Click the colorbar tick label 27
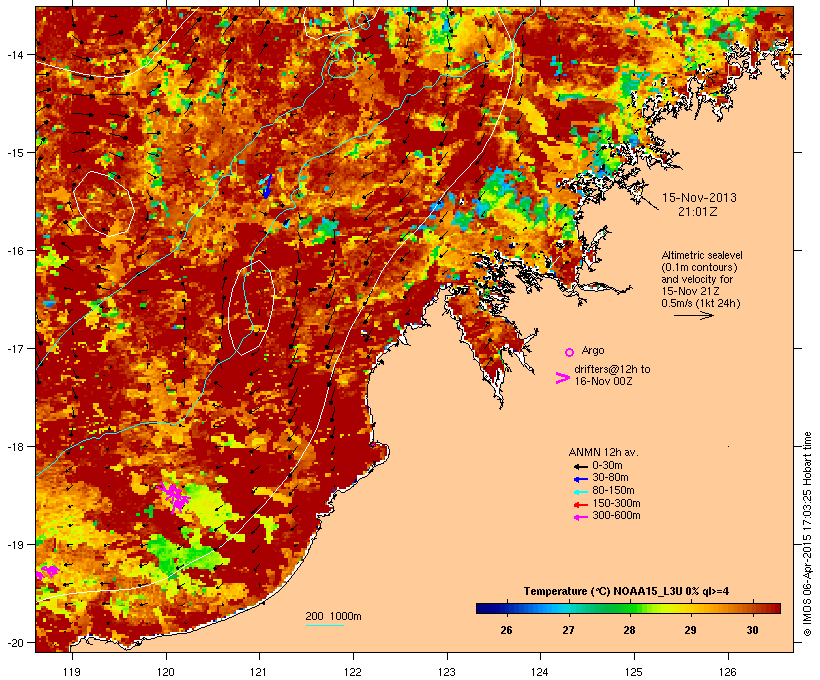Image resolution: width=820 pixels, height=680 pixels. [568, 630]
